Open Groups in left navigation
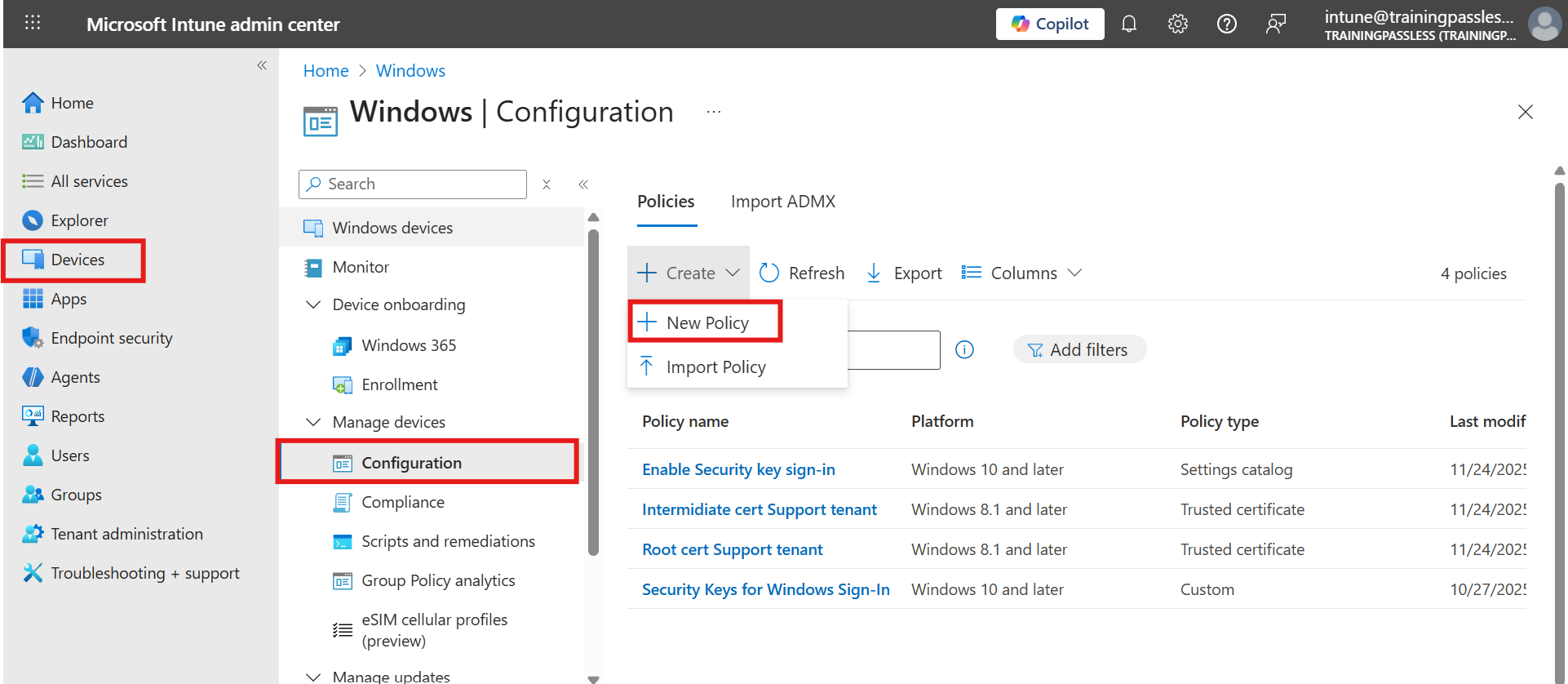 (x=62, y=495)
